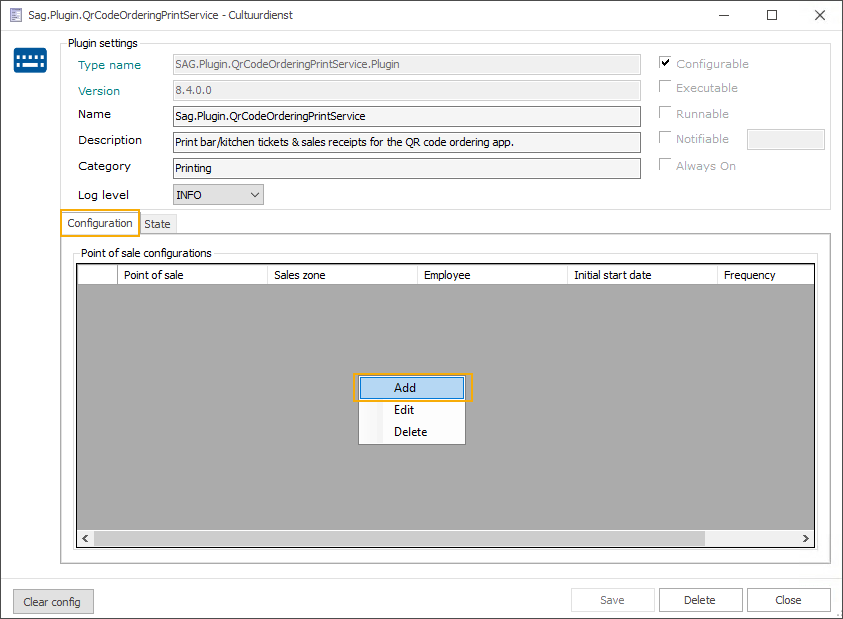
Task: Click the right arrow on the horizontal scrollbar
Action: pos(805,538)
